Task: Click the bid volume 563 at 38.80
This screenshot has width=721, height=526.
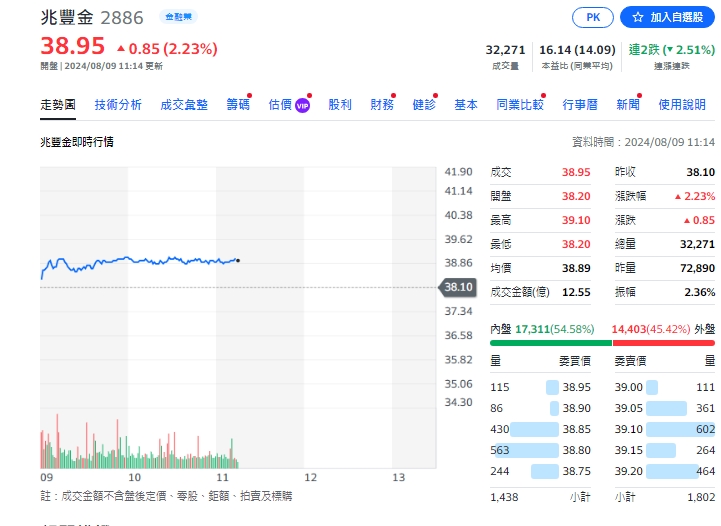Action: tap(499, 450)
